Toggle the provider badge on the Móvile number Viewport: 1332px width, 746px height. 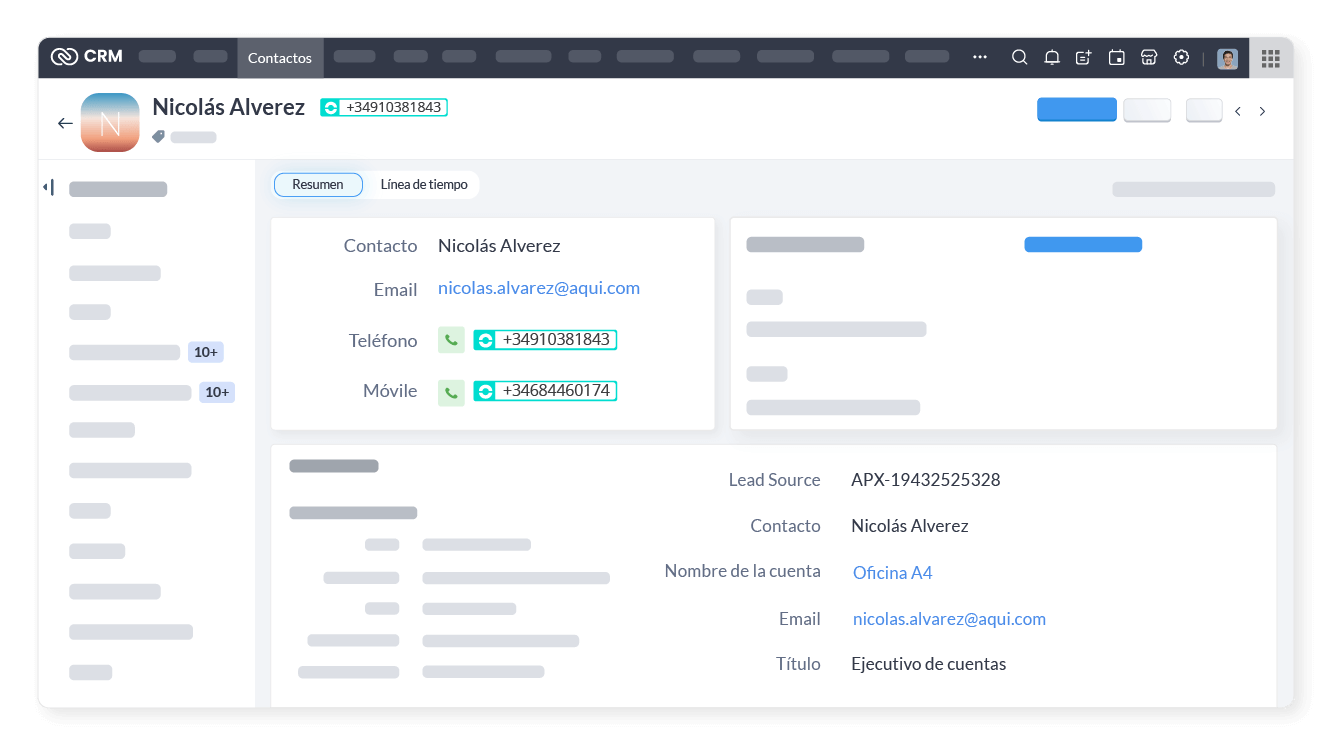tap(484, 390)
